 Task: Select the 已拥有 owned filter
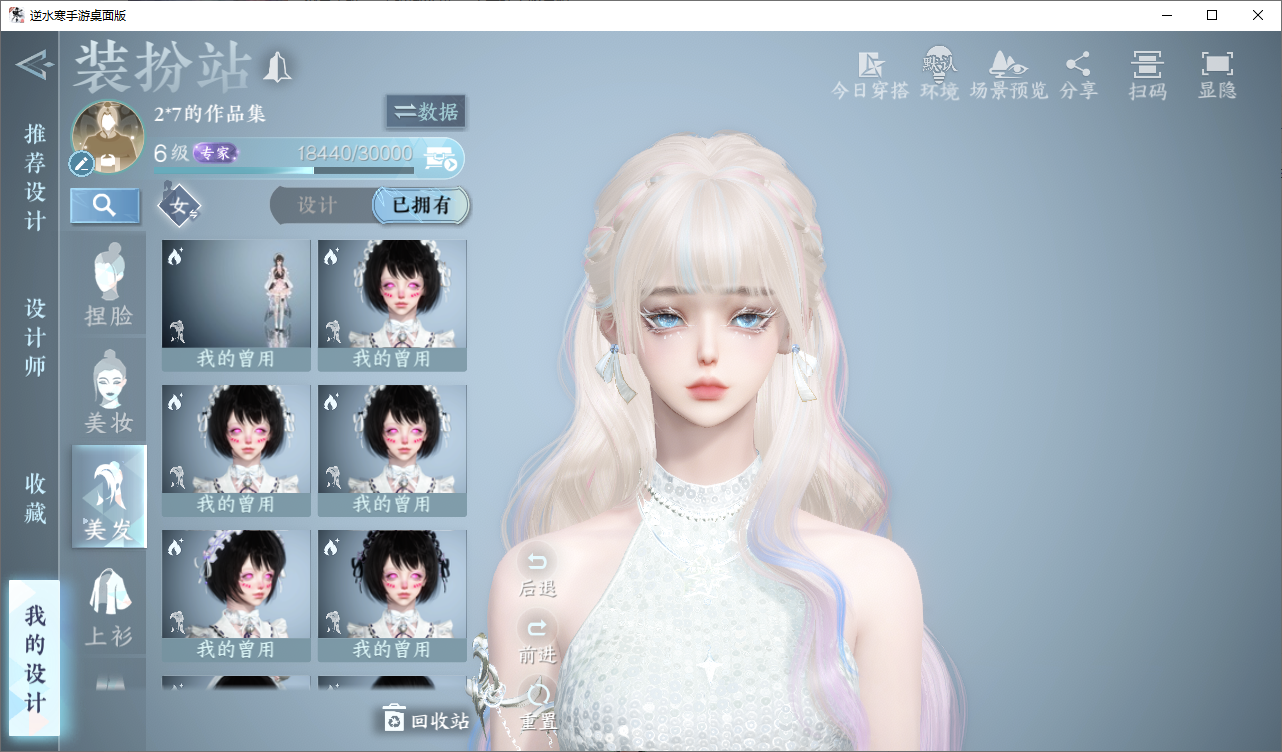click(x=421, y=206)
